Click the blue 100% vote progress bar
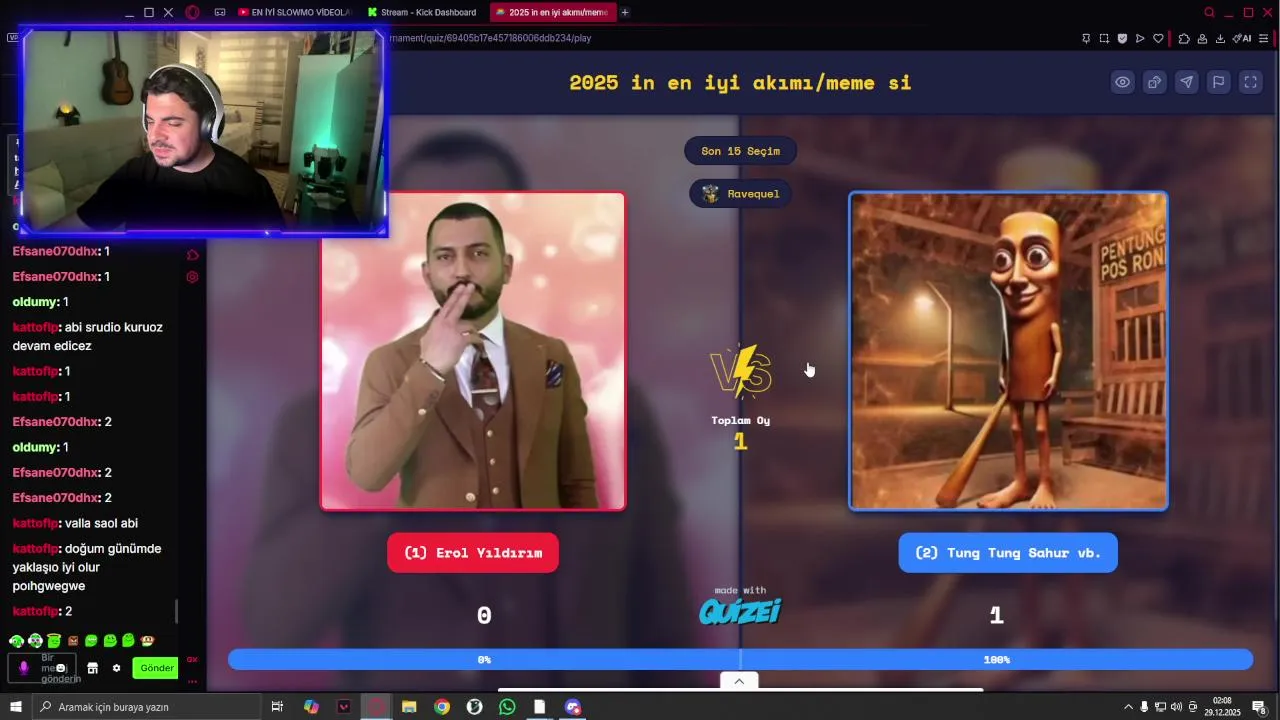Viewport: 1280px width, 720px height. (997, 660)
